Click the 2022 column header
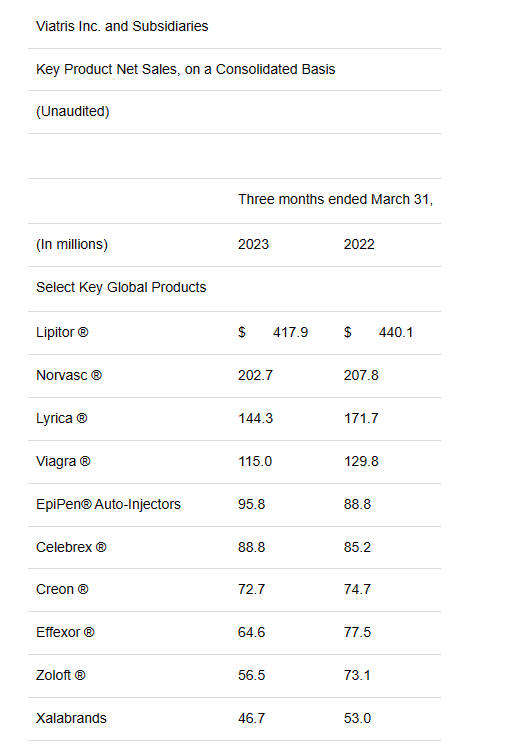Viewport: 506px width, 750px height. coord(359,244)
